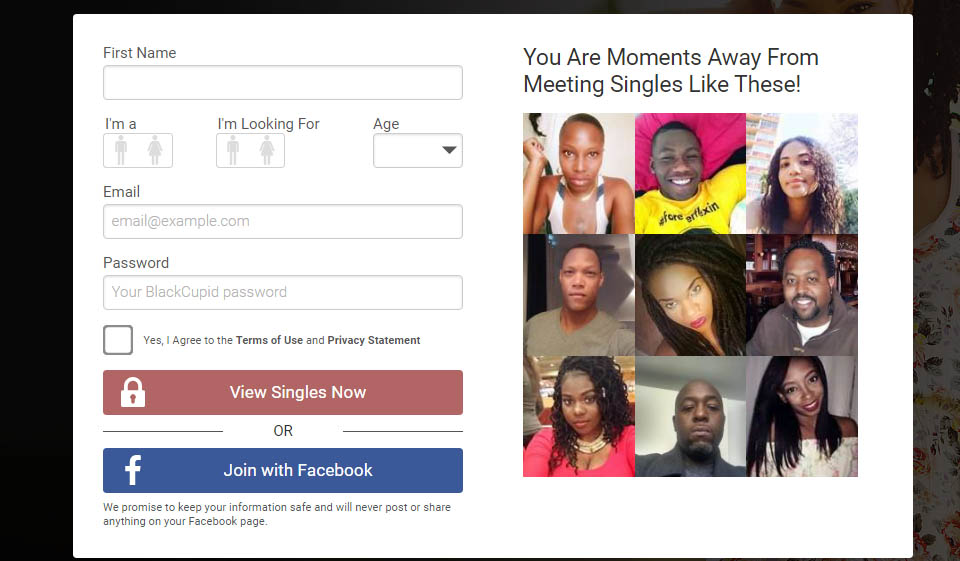Click the Age dropdown arrow
Image resolution: width=960 pixels, height=561 pixels.
click(x=449, y=150)
